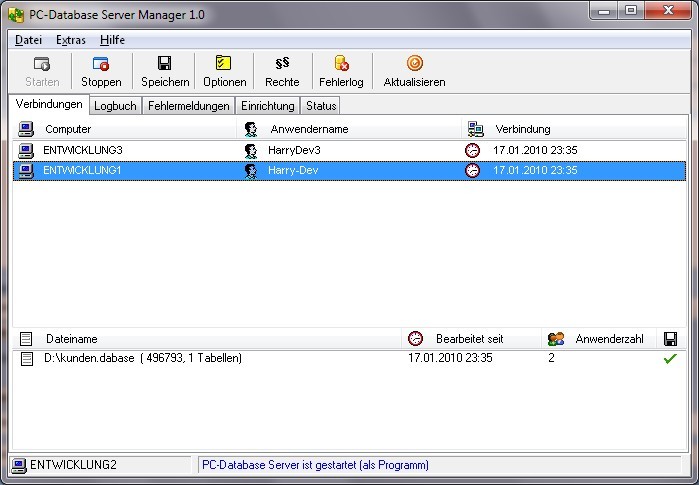Switch to the Logbuch tab
Screen dimensions: 699x485
[115, 106]
